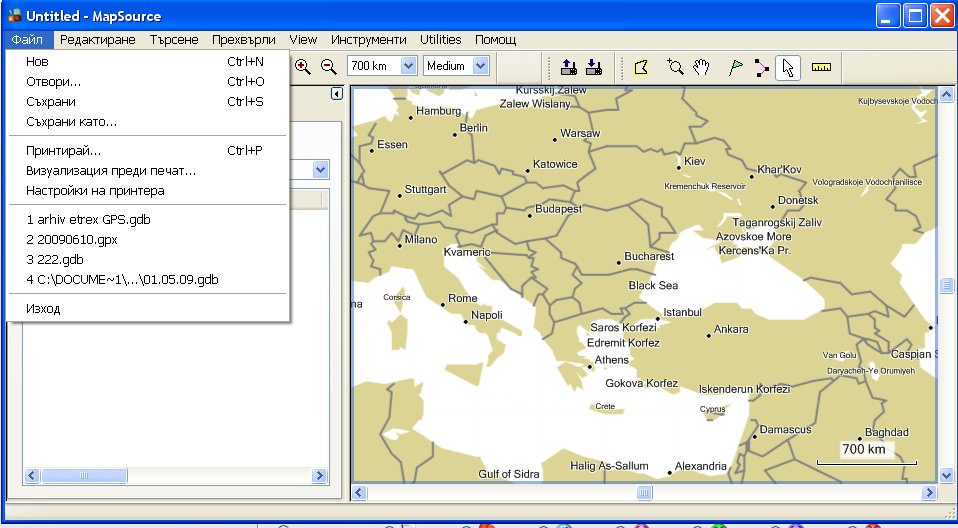958x528 pixels.
Task: Select the waypoint flag tool
Action: click(x=736, y=67)
